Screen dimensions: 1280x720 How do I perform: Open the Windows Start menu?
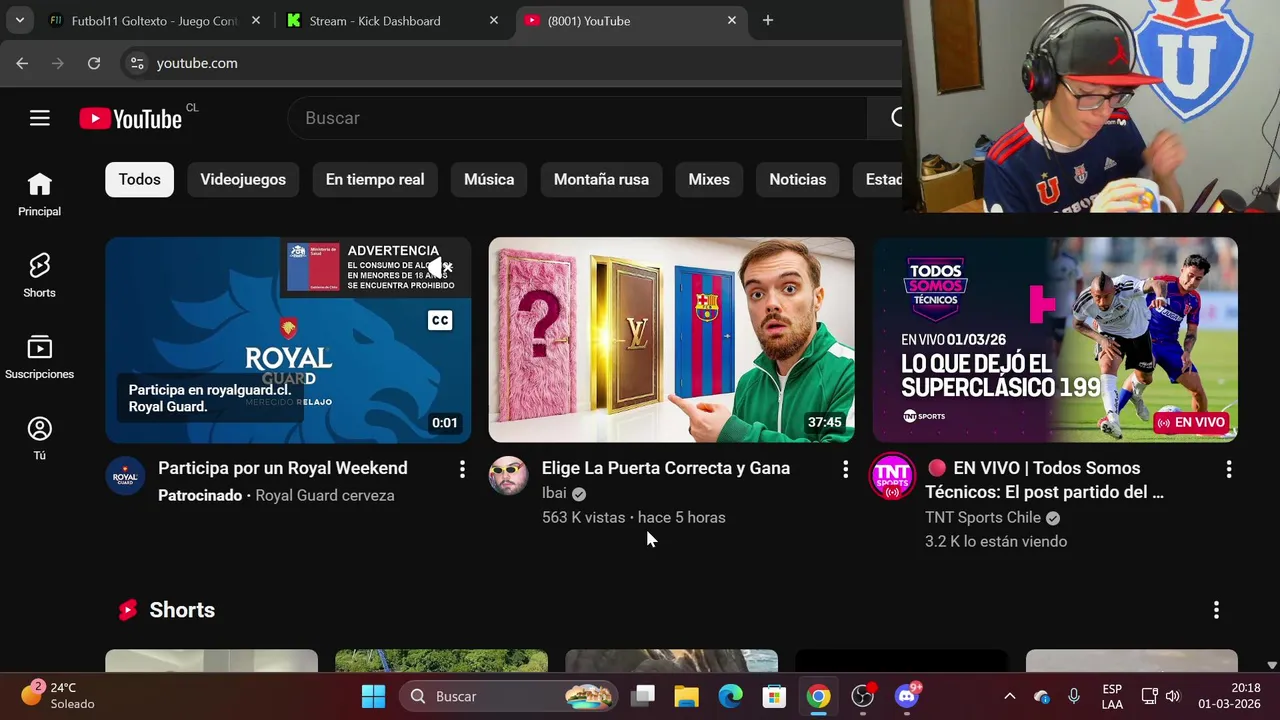373,696
